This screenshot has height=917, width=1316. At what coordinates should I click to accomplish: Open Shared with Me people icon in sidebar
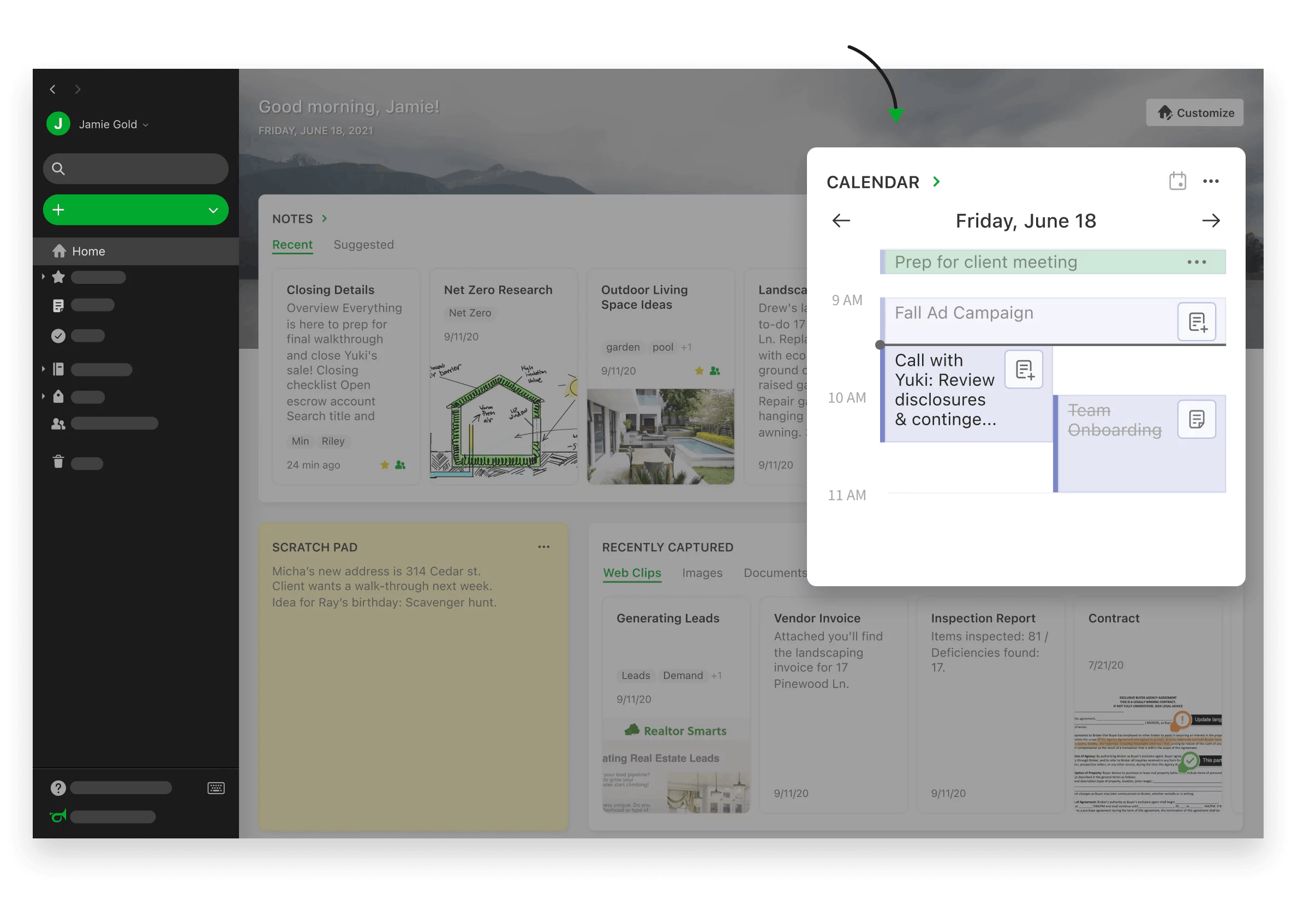coord(58,423)
